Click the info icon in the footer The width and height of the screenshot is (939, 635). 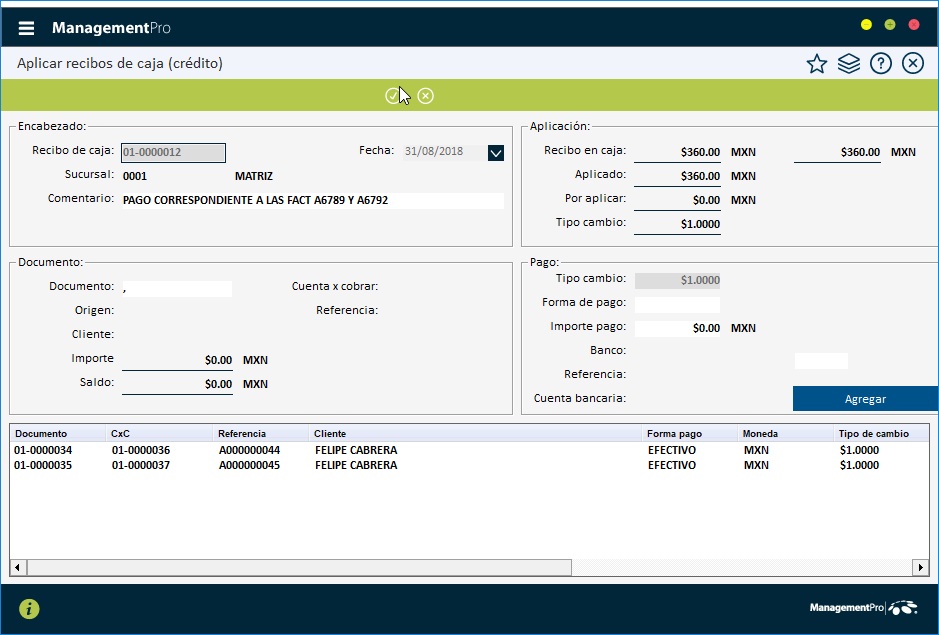pos(29,609)
